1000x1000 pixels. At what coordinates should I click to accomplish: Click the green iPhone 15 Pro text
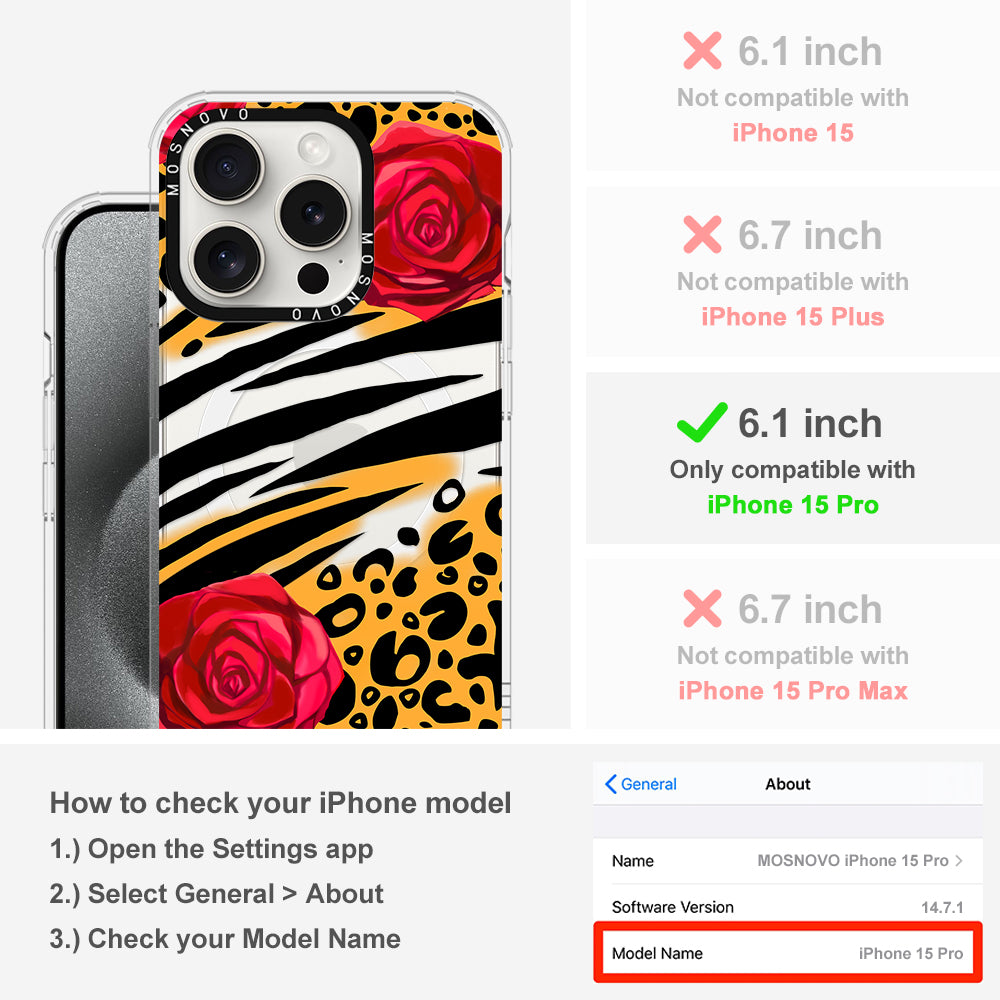click(793, 504)
